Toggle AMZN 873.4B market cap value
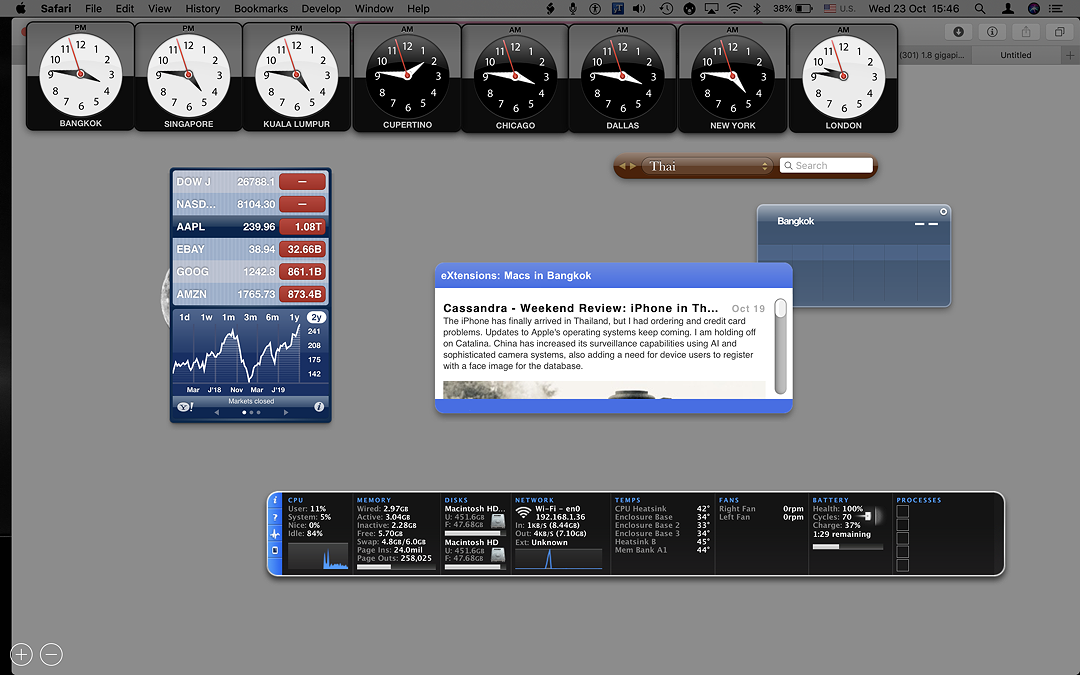 click(x=302, y=294)
